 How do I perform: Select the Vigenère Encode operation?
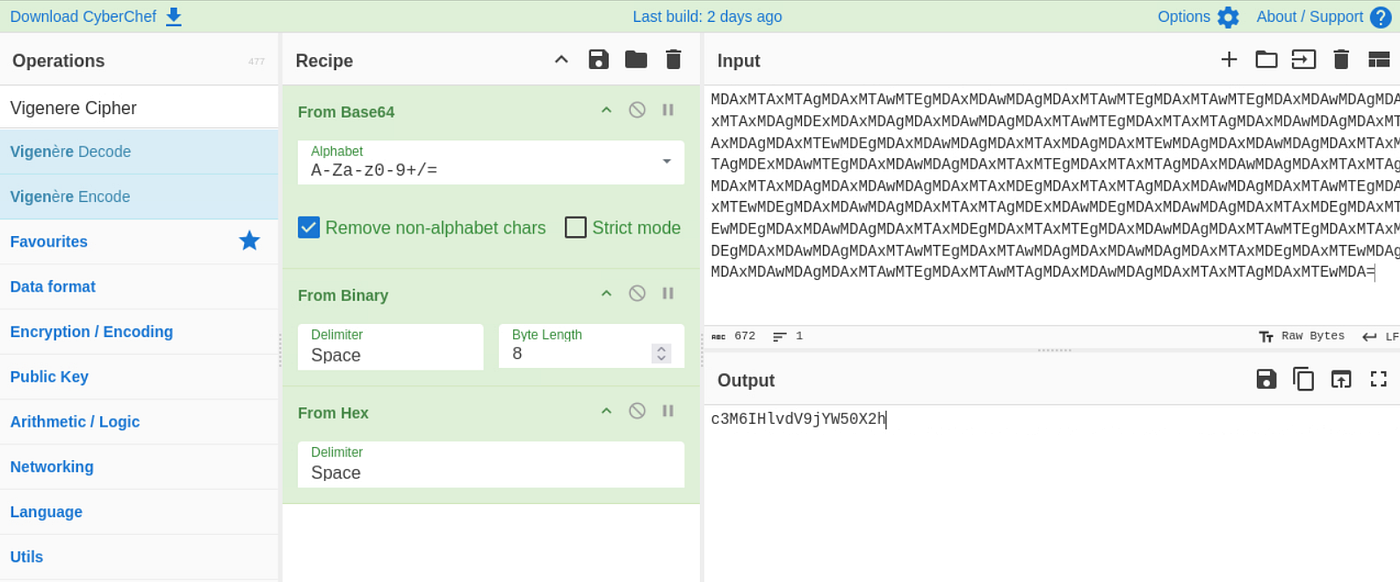click(139, 197)
